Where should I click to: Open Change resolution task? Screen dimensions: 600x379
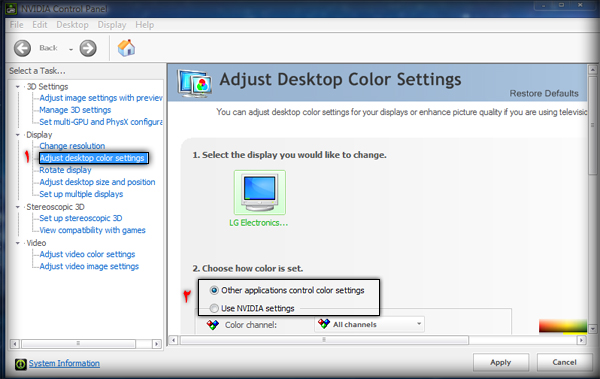[72, 146]
